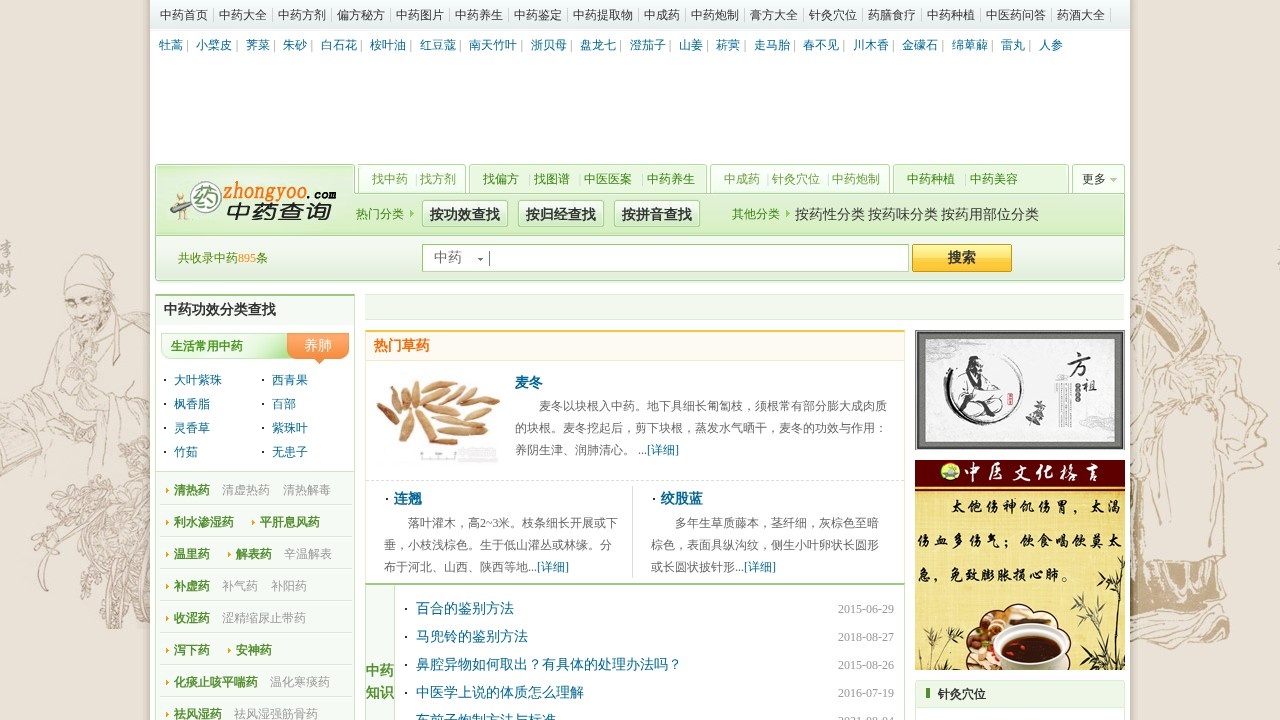Click 按用部位分类 link
Image resolution: width=1280 pixels, height=720 pixels.
990,214
